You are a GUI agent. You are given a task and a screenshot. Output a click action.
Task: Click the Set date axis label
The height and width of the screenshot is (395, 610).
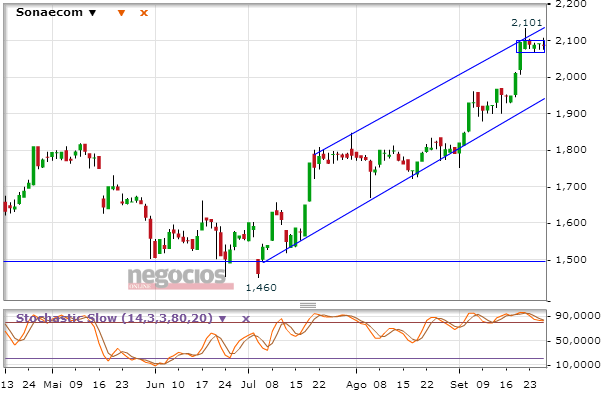[x=459, y=384]
